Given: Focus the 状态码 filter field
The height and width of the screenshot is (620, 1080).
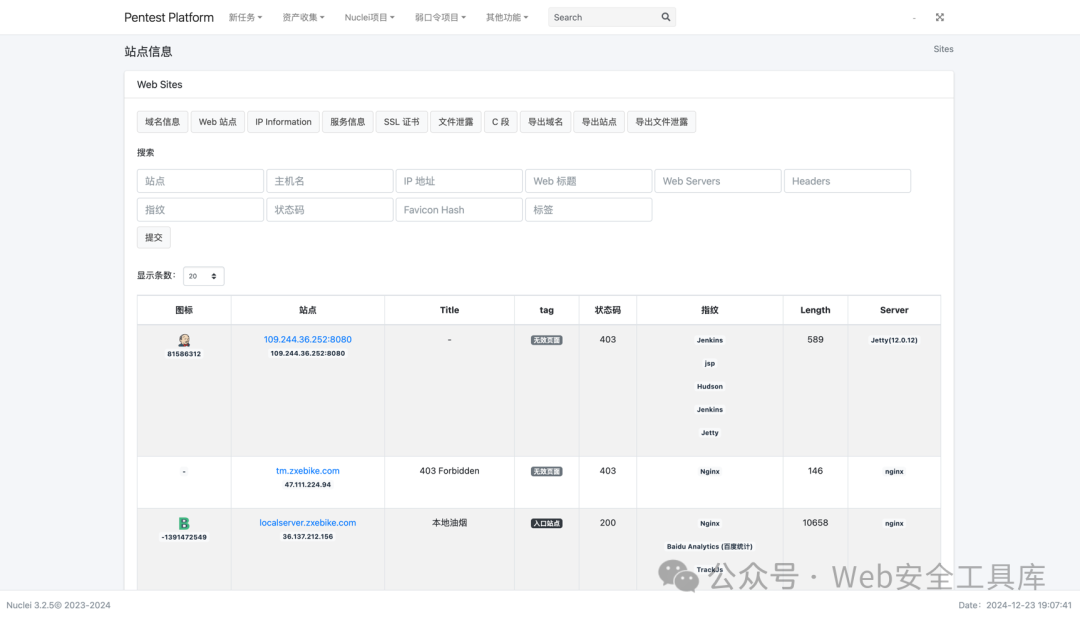Looking at the screenshot, I should point(330,210).
